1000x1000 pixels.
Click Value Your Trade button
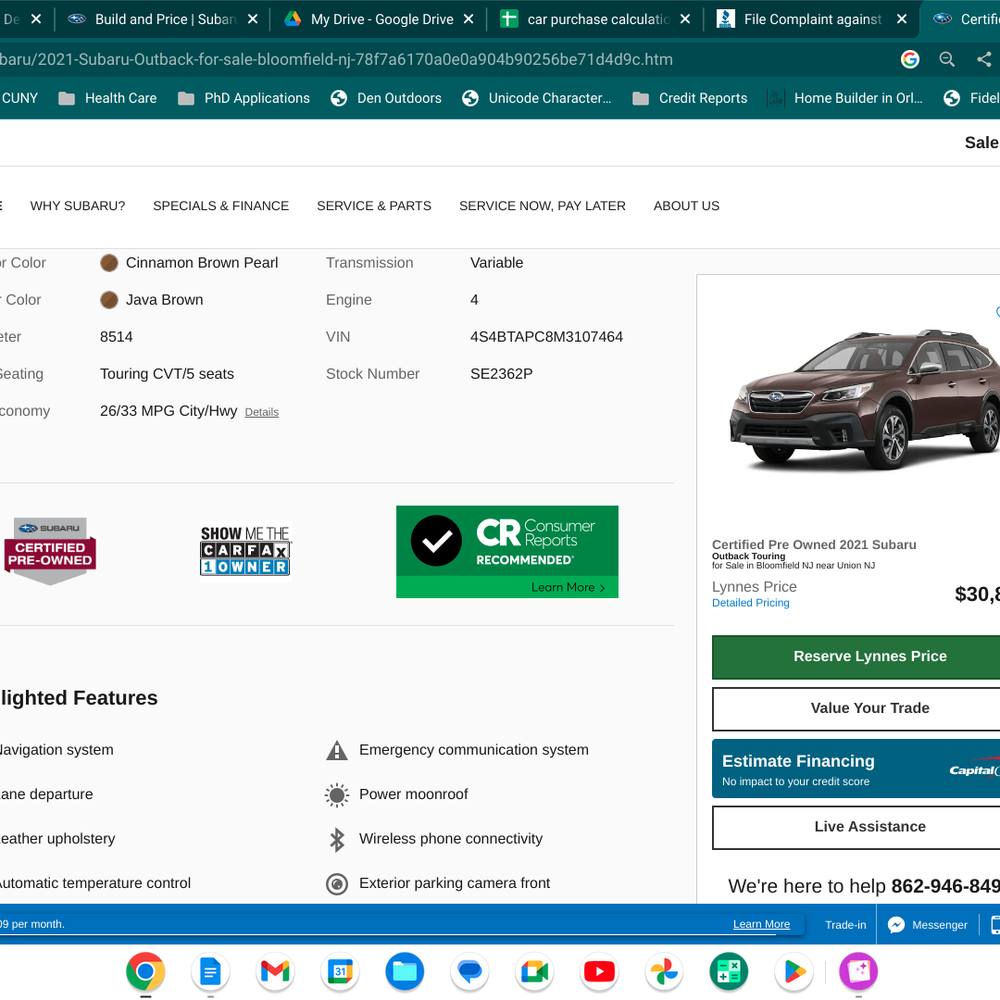(x=856, y=709)
